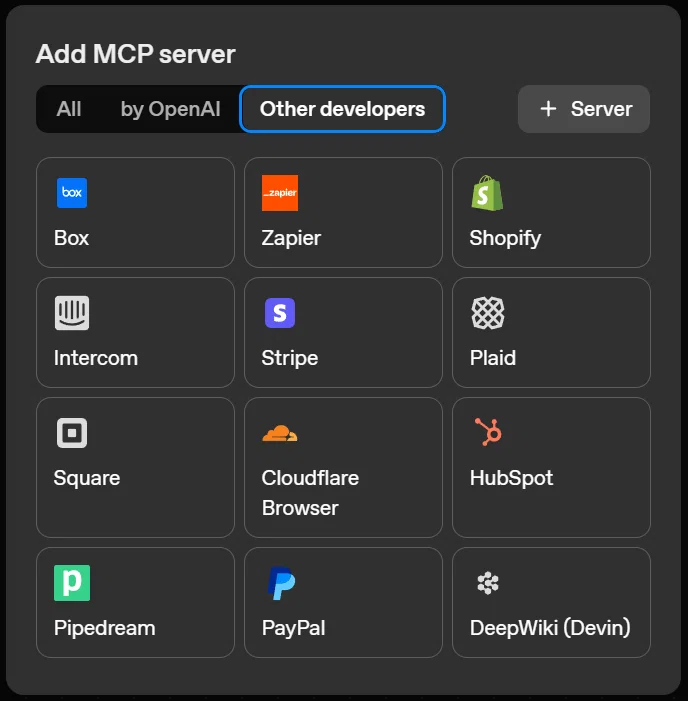The height and width of the screenshot is (701, 688).
Task: Select the Other developers tab
Action: click(x=342, y=109)
